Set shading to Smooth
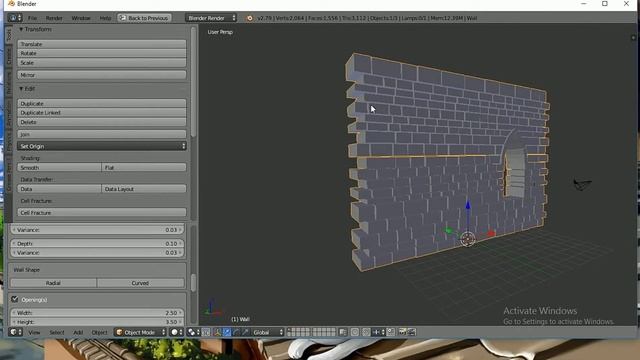 (59, 167)
